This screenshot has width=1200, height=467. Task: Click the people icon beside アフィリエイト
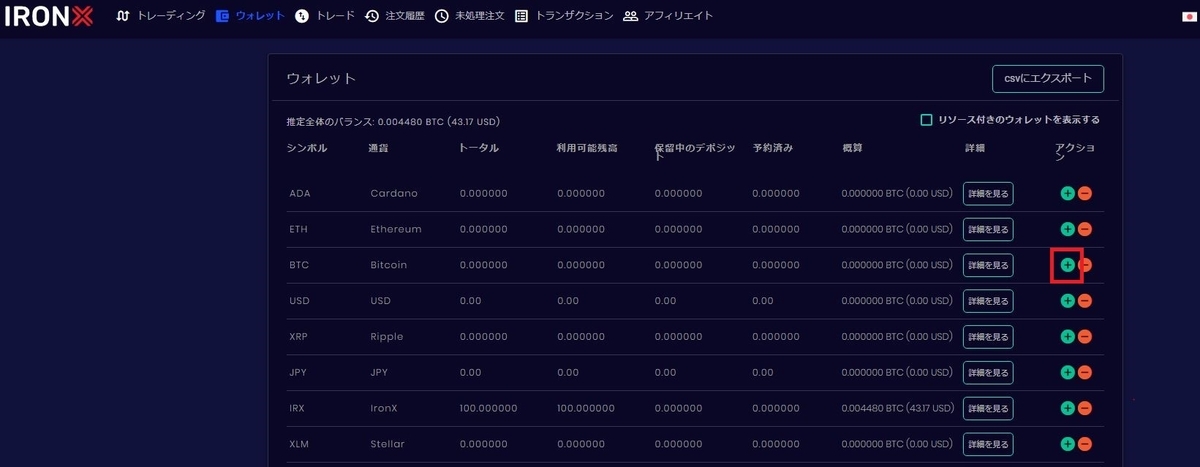coord(630,16)
